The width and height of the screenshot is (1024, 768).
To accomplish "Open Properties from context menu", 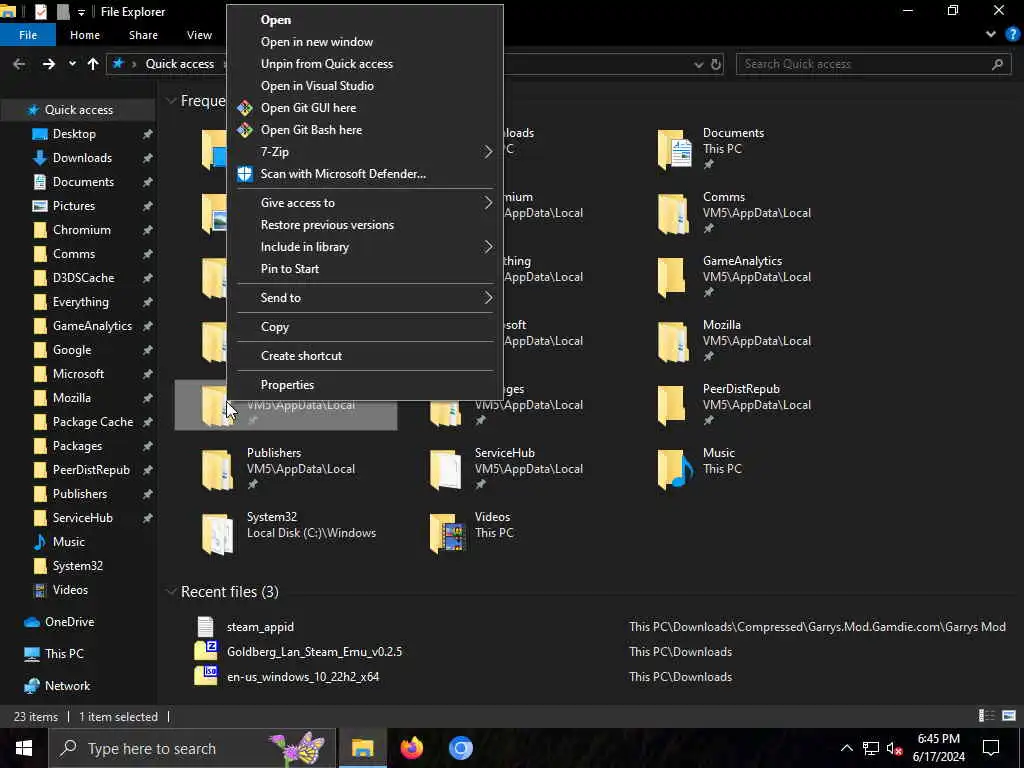I will 287,385.
